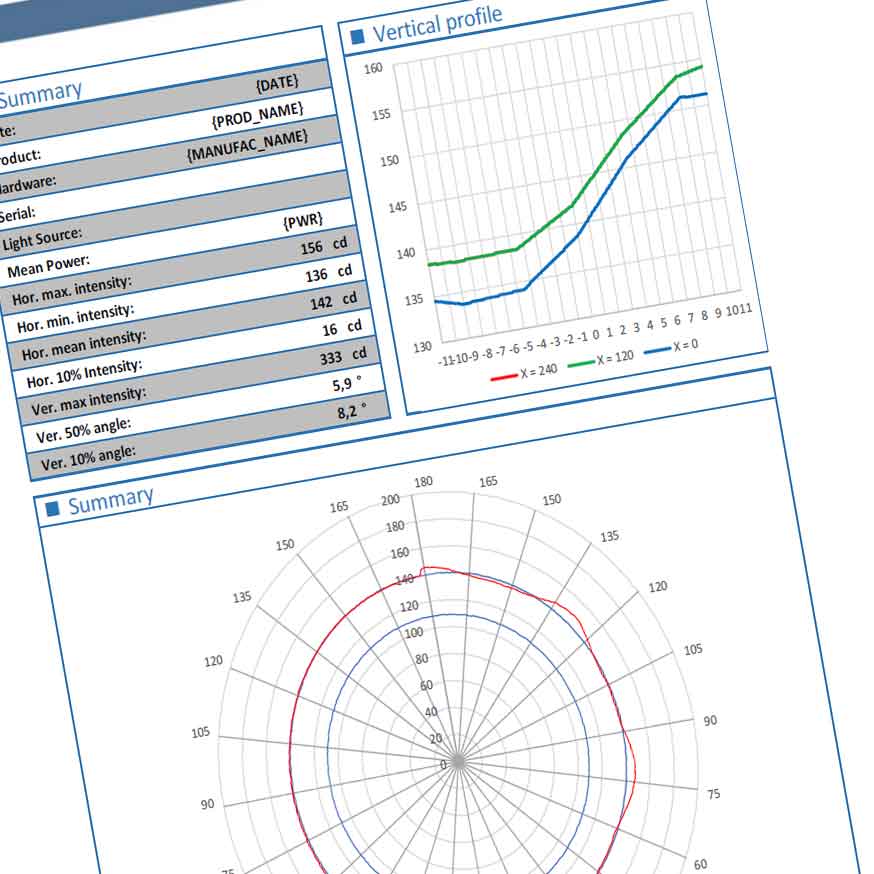Click Hor. 10% Intensity value 16
874x874 pixels.
pyautogui.click(x=329, y=329)
